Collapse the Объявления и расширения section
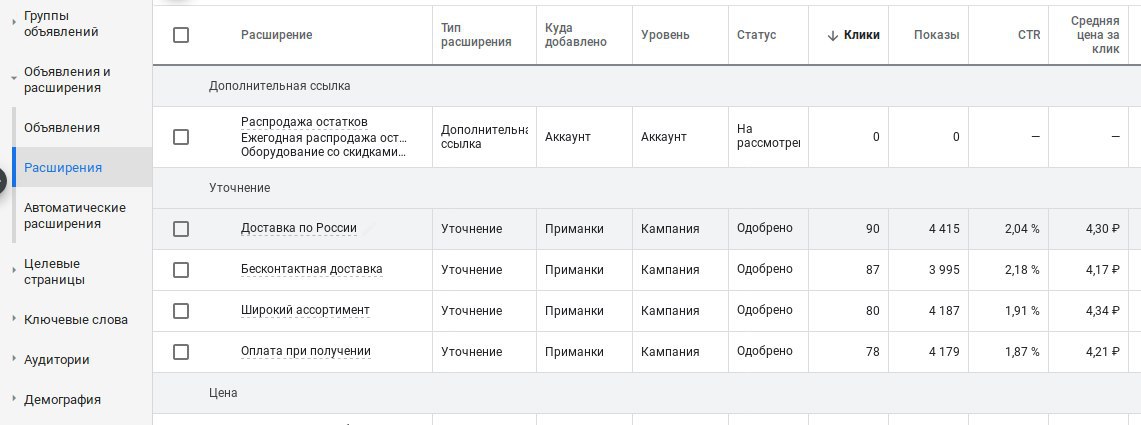This screenshot has width=1141, height=425. point(66,80)
